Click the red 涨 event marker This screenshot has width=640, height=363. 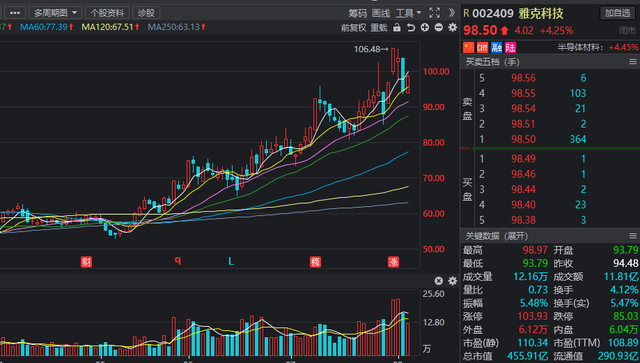coord(393,262)
